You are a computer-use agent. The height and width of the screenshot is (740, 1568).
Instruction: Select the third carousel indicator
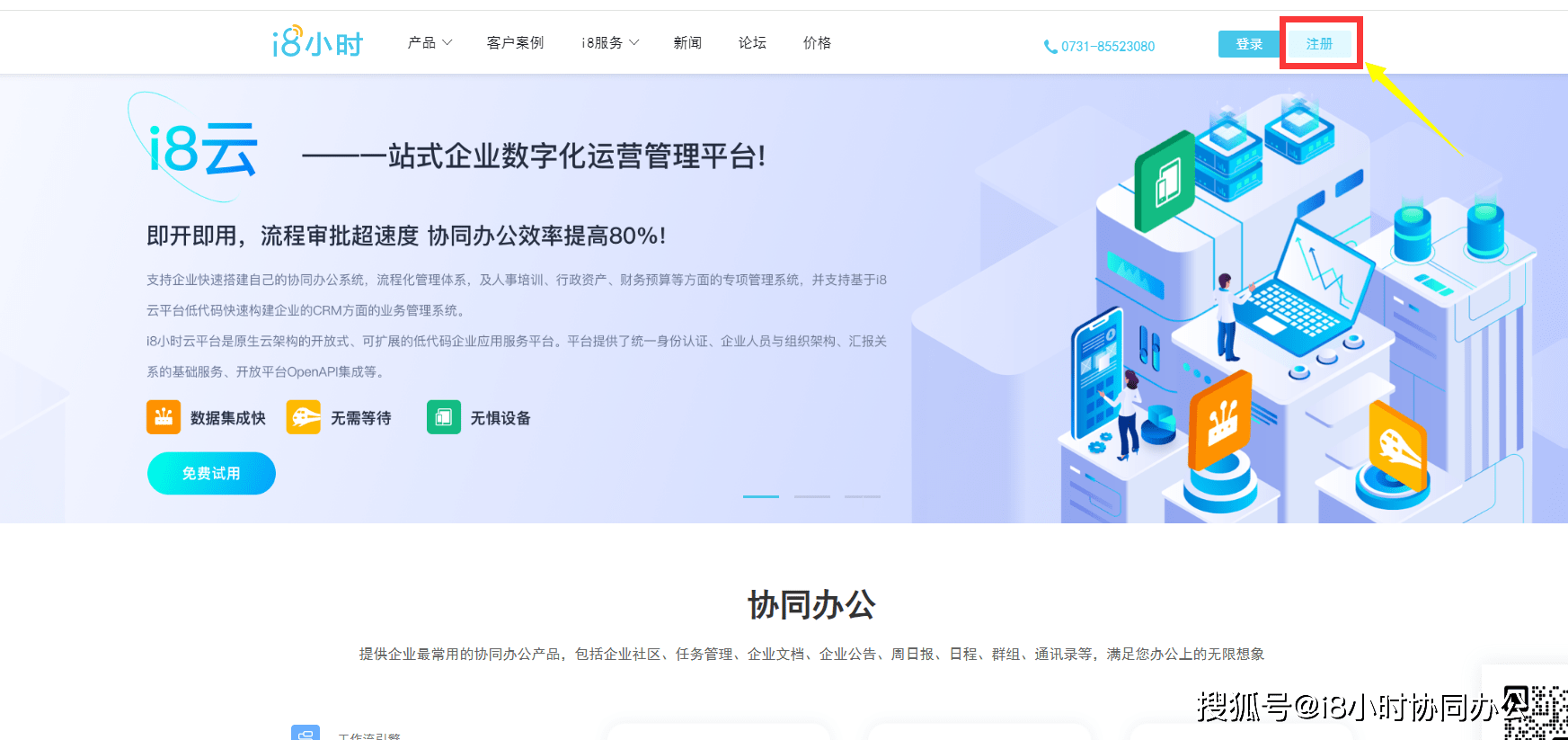(863, 496)
